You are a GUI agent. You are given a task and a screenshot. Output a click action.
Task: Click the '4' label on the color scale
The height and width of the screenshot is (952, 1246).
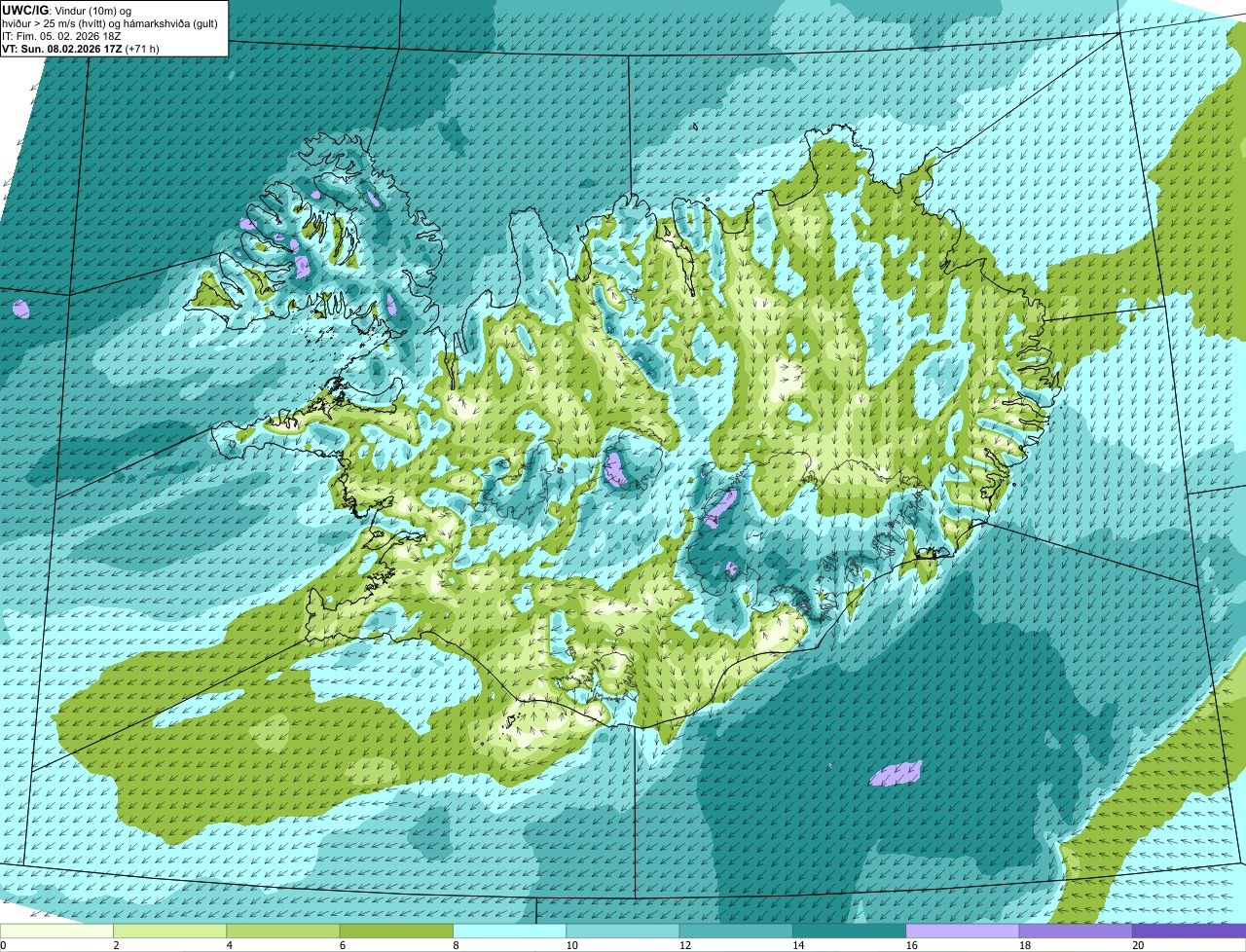click(x=230, y=945)
